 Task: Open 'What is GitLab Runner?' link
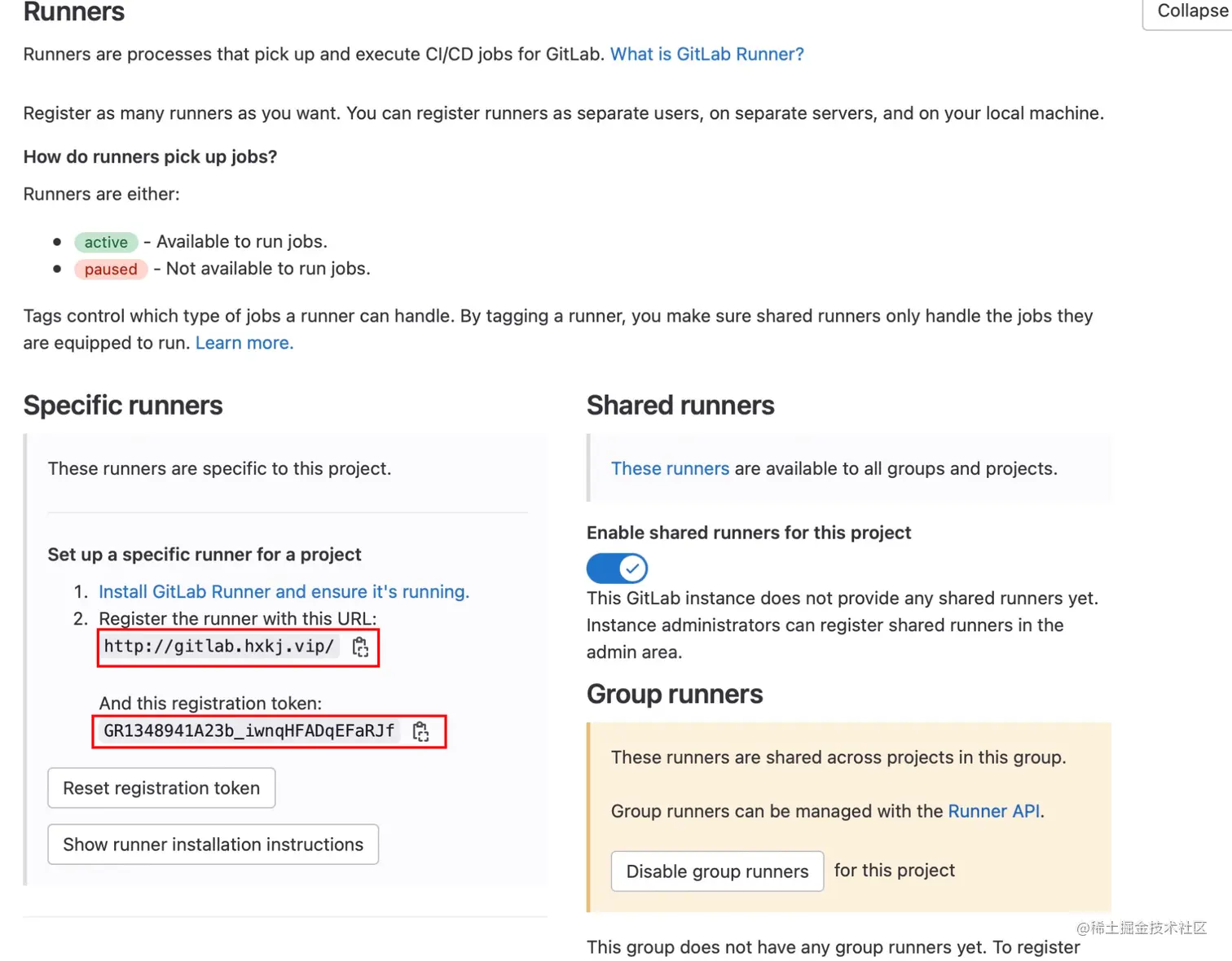pyautogui.click(x=706, y=55)
